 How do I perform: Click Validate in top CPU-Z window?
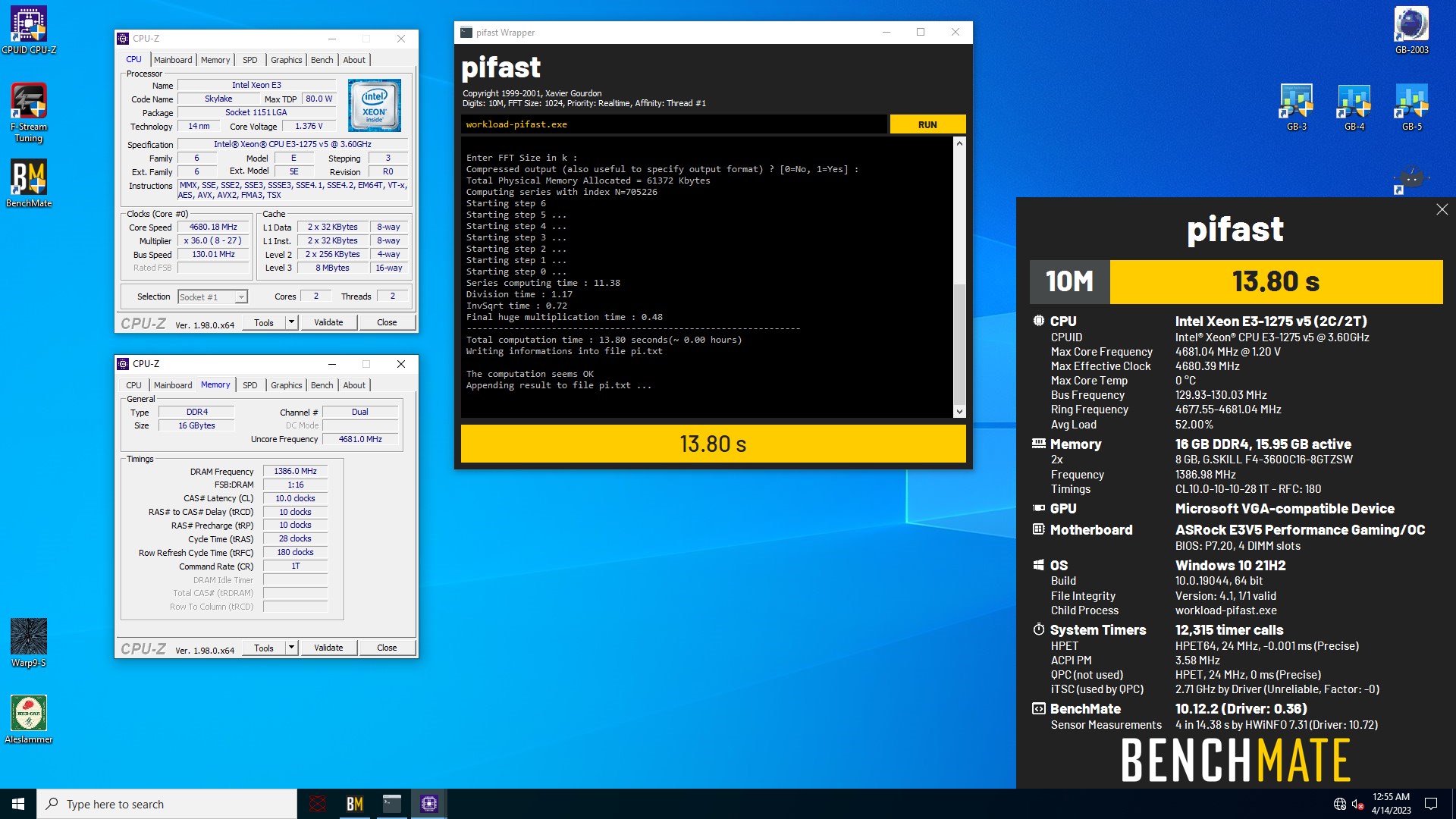pos(328,322)
